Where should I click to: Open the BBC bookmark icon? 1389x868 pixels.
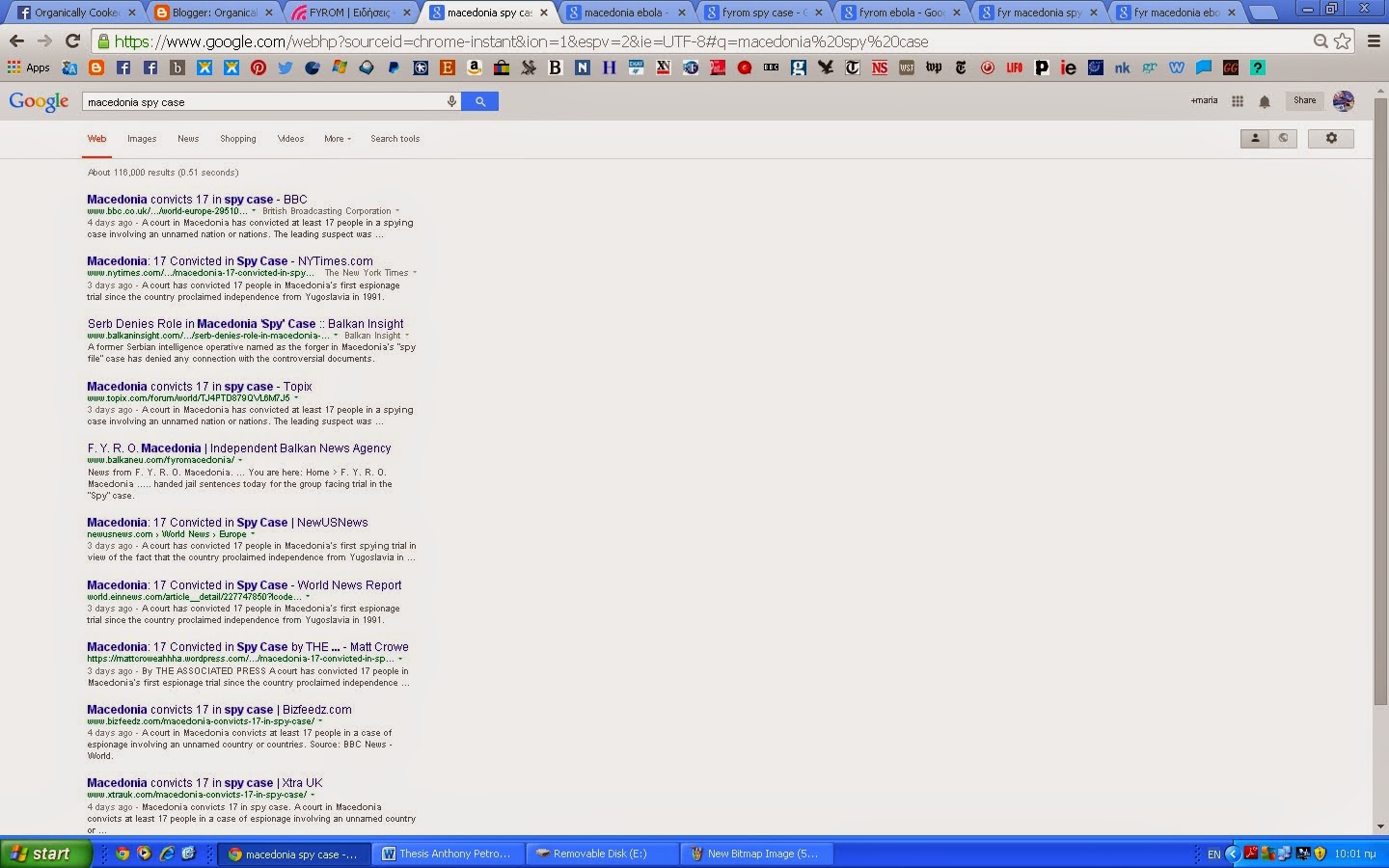tap(772, 68)
